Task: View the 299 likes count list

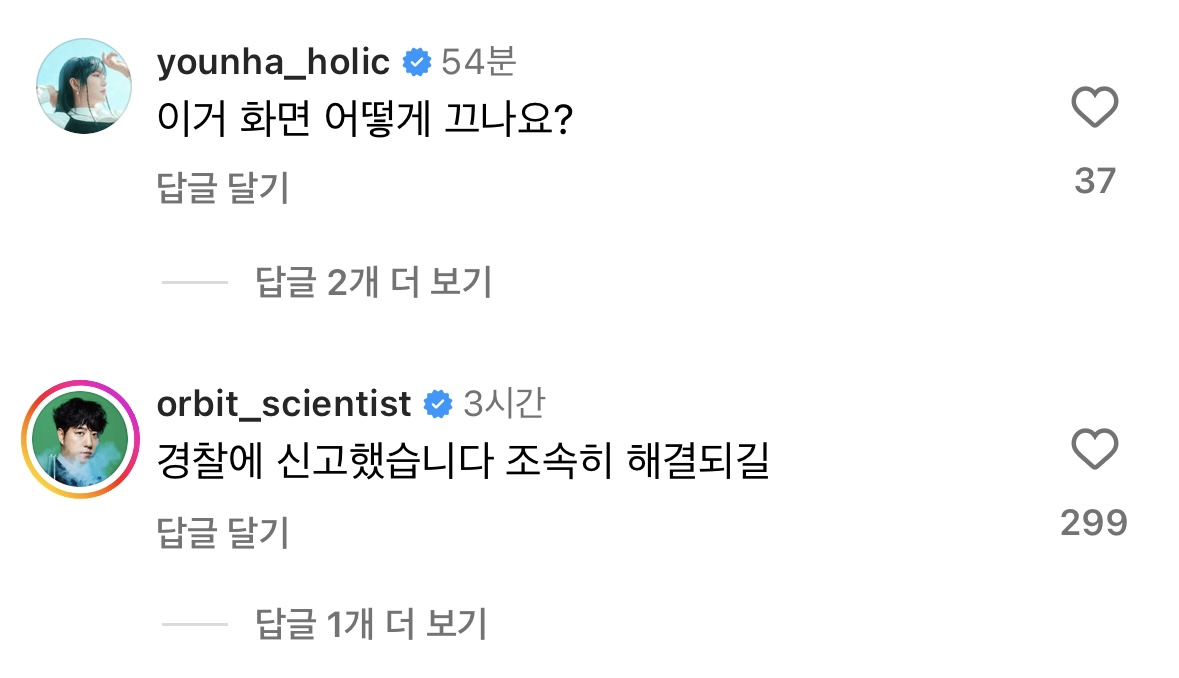Action: (1094, 522)
